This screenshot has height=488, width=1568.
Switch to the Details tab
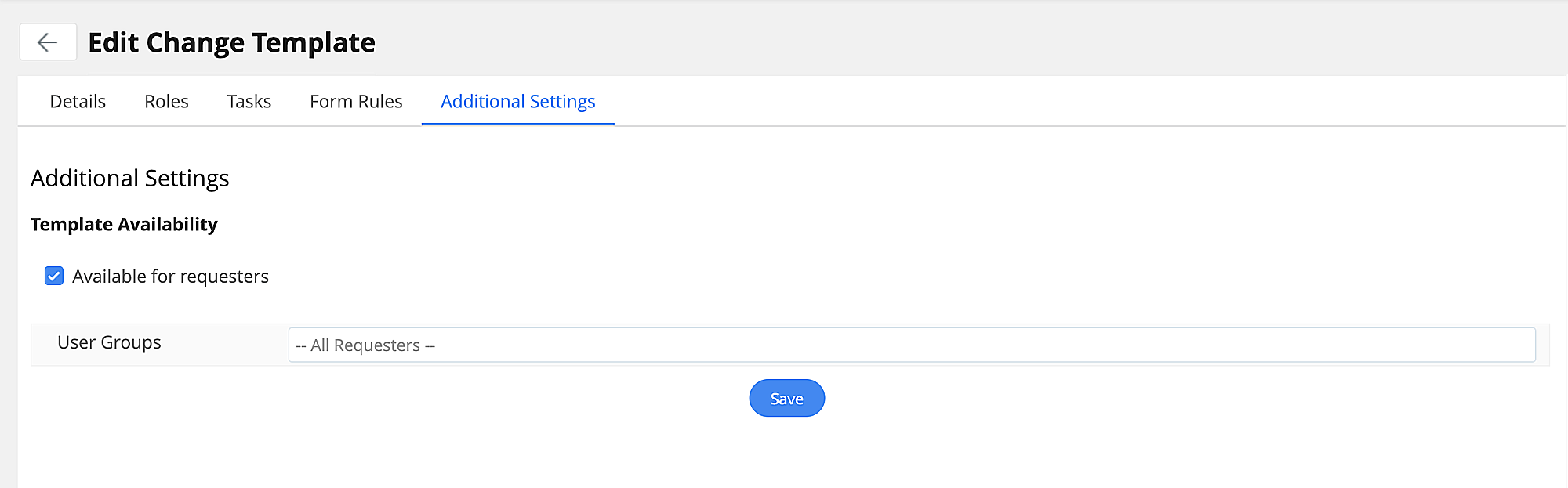coord(78,102)
